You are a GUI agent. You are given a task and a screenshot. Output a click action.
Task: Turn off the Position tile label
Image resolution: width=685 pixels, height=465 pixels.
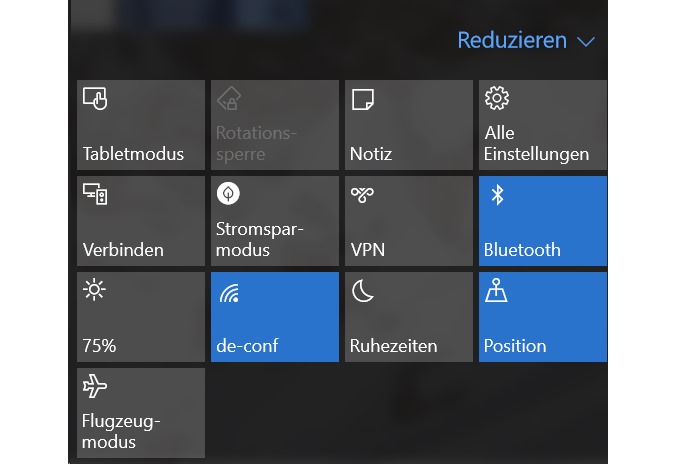[515, 346]
